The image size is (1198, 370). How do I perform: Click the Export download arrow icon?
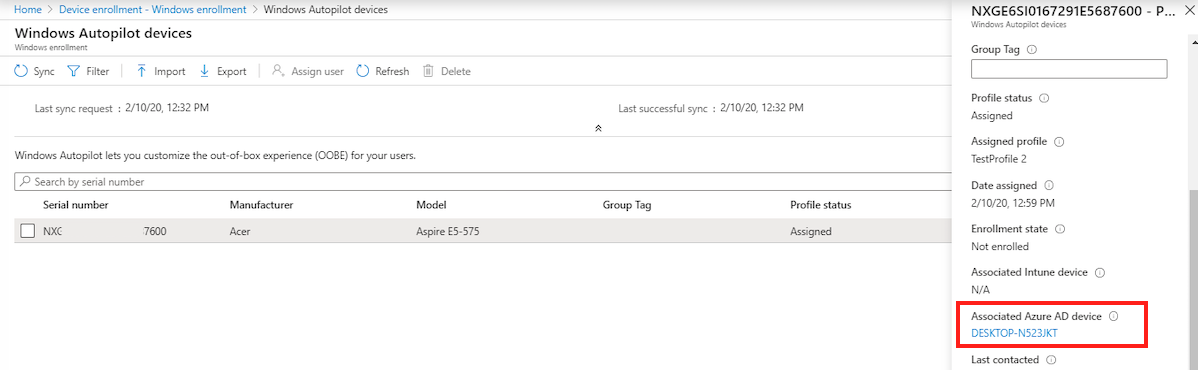click(204, 71)
